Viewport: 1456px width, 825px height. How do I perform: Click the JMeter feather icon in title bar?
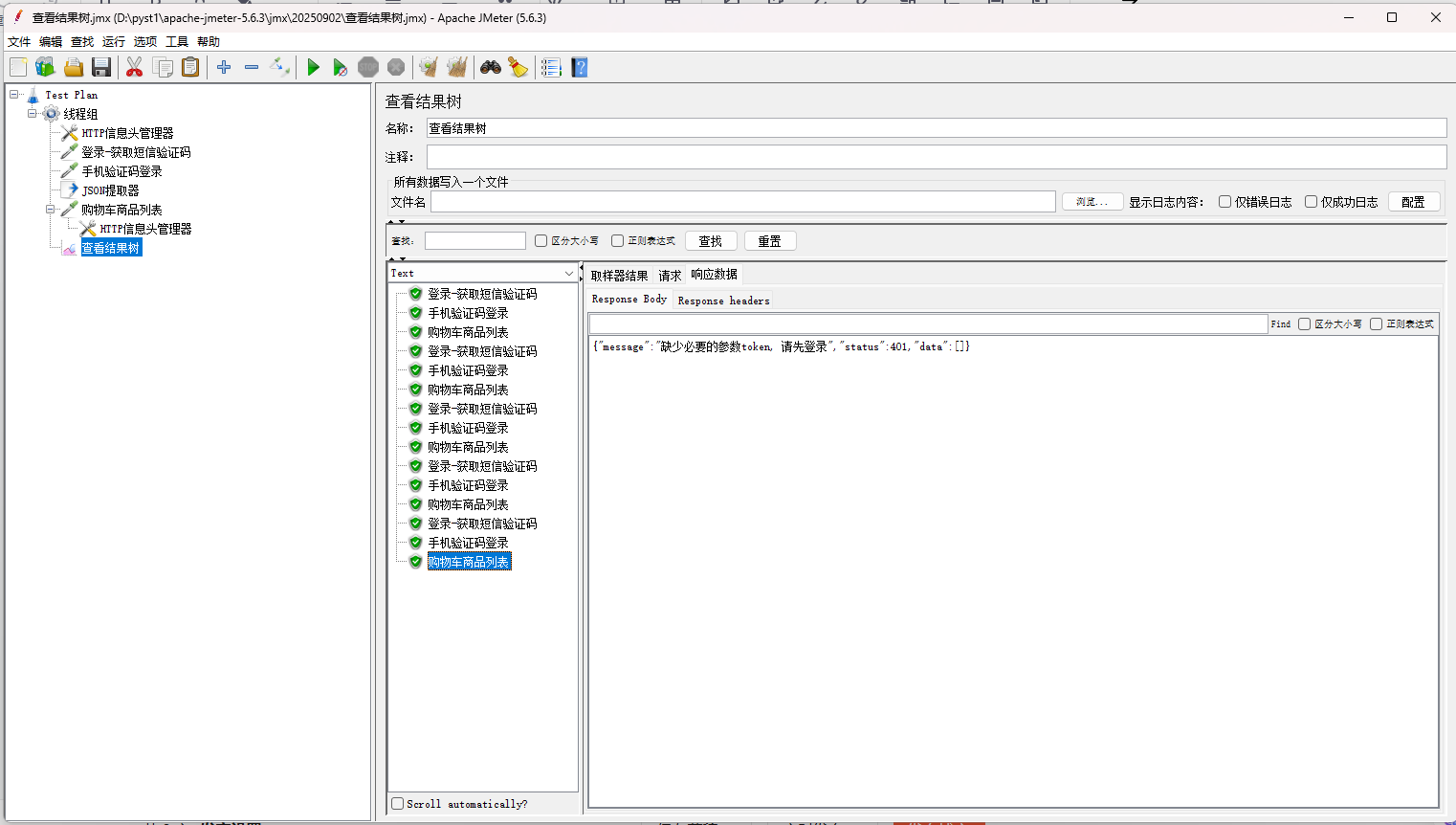[x=17, y=17]
